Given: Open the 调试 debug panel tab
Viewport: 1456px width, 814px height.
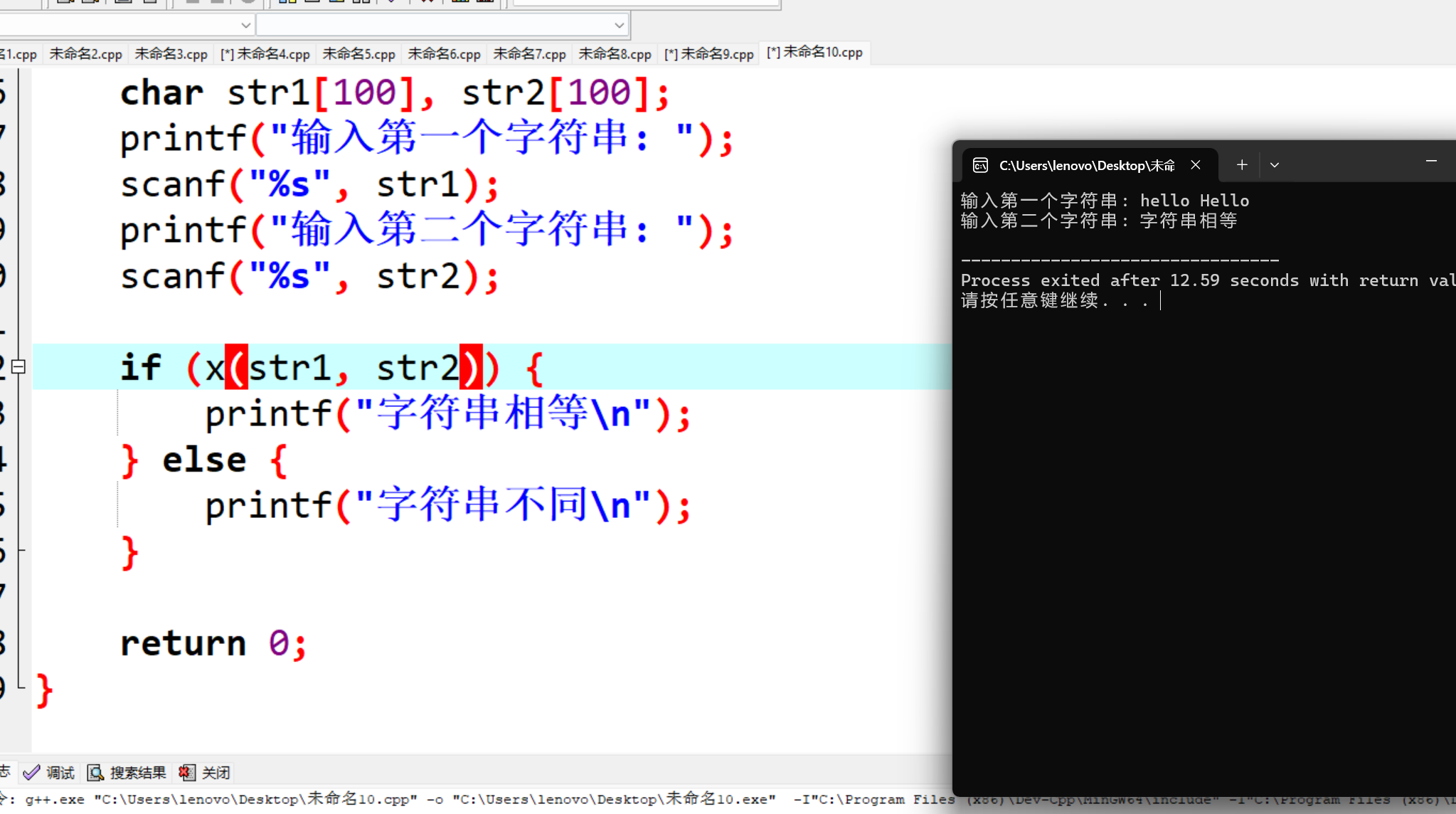Looking at the screenshot, I should (50, 773).
